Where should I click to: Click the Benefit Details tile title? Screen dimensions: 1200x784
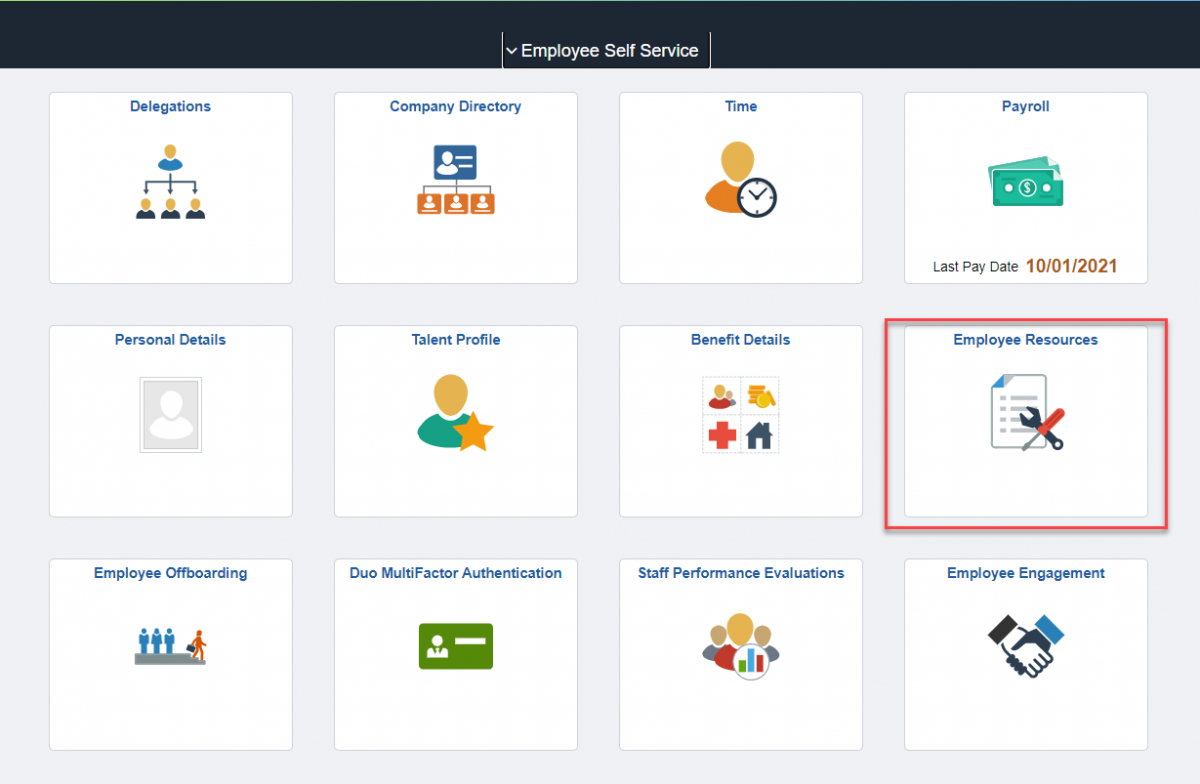[x=741, y=340]
